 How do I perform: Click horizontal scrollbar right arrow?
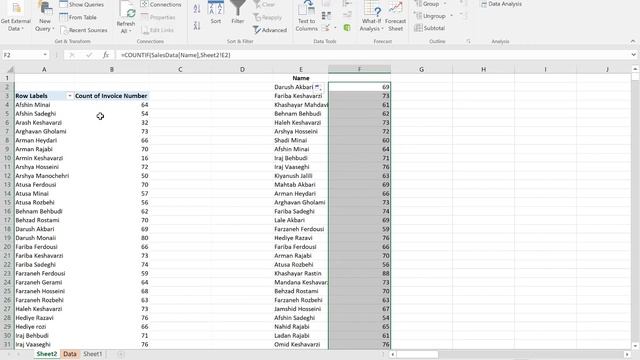pyautogui.click(x=627, y=354)
